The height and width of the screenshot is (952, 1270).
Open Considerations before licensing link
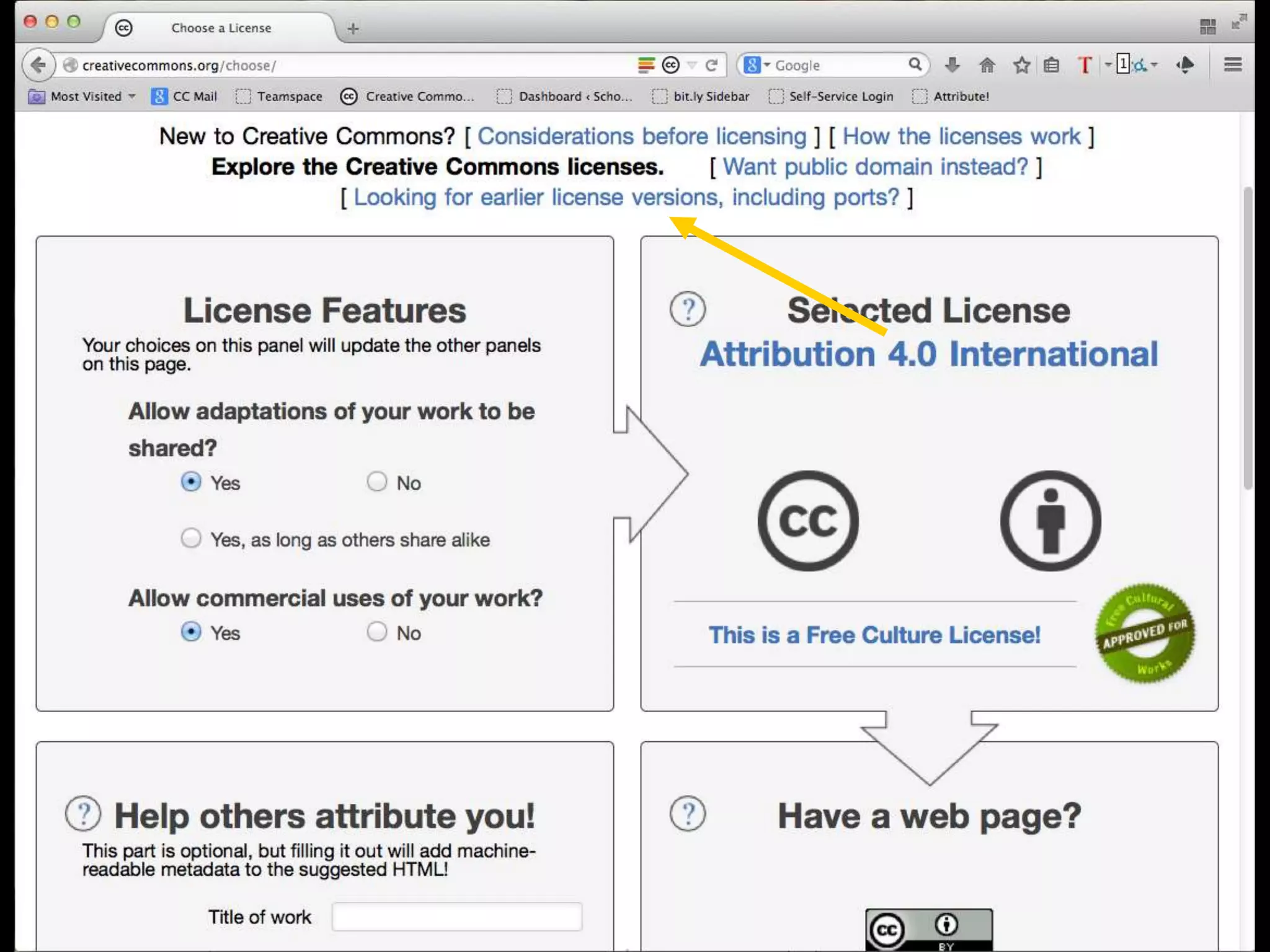coord(642,136)
